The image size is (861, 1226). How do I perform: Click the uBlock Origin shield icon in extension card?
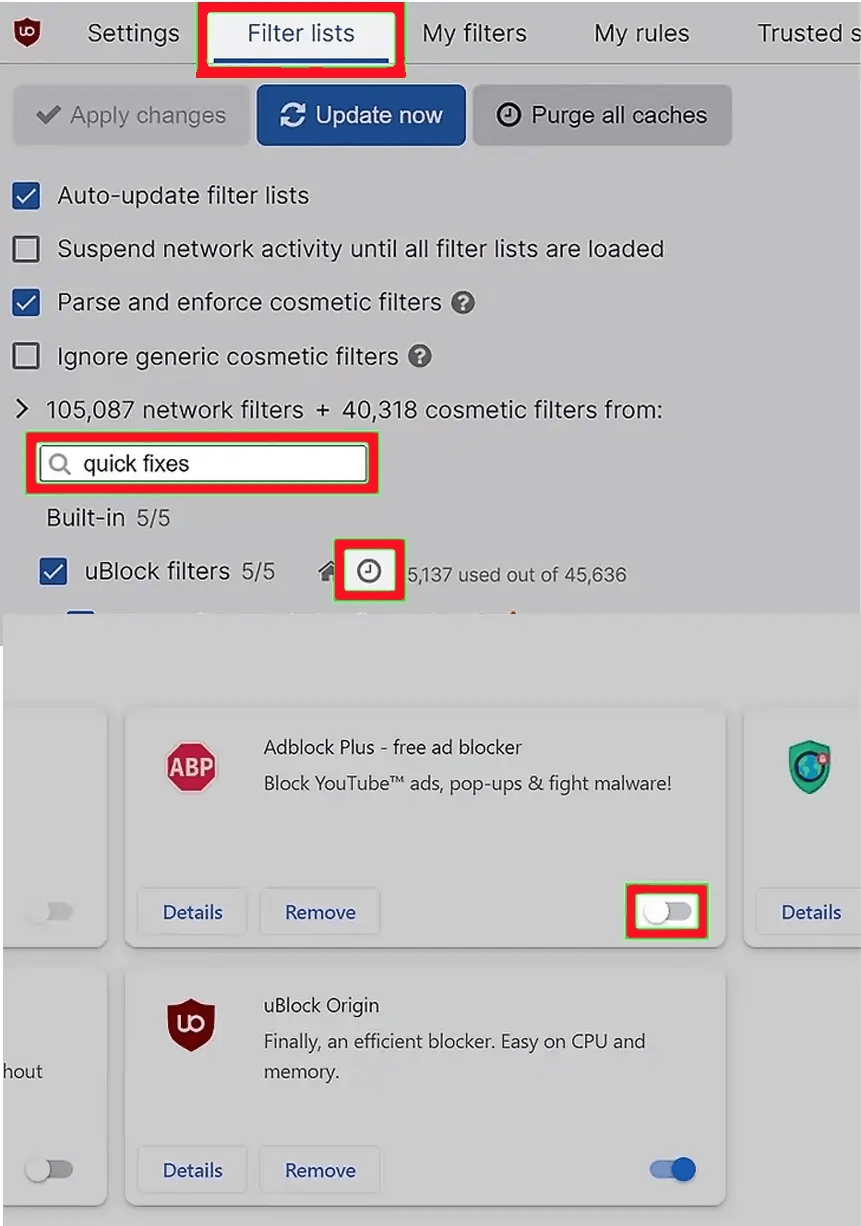[190, 1025]
